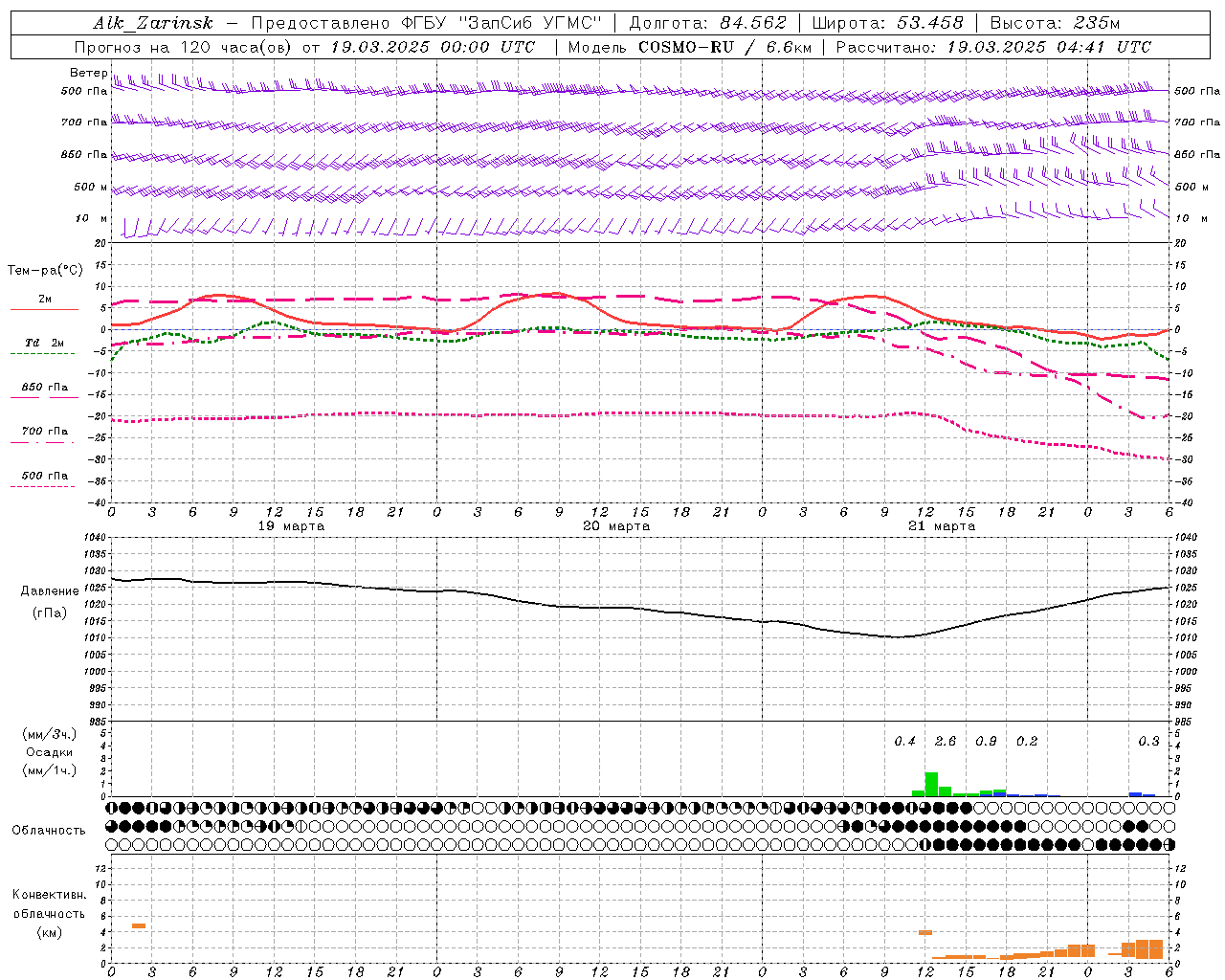Click "Прогноз на 120 часа(ов)" forecast text
Screen dimensions: 1225x980
pos(185,47)
